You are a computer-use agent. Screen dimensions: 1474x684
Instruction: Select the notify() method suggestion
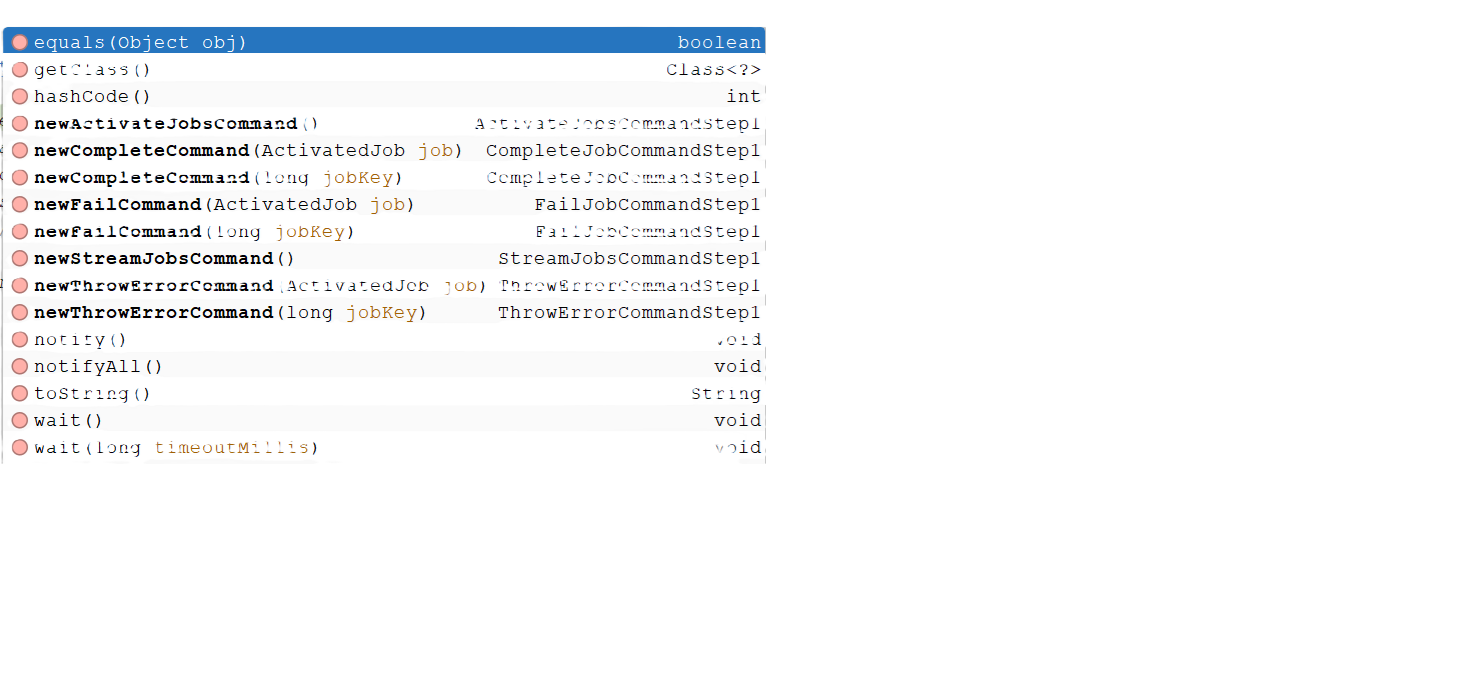(x=81, y=340)
